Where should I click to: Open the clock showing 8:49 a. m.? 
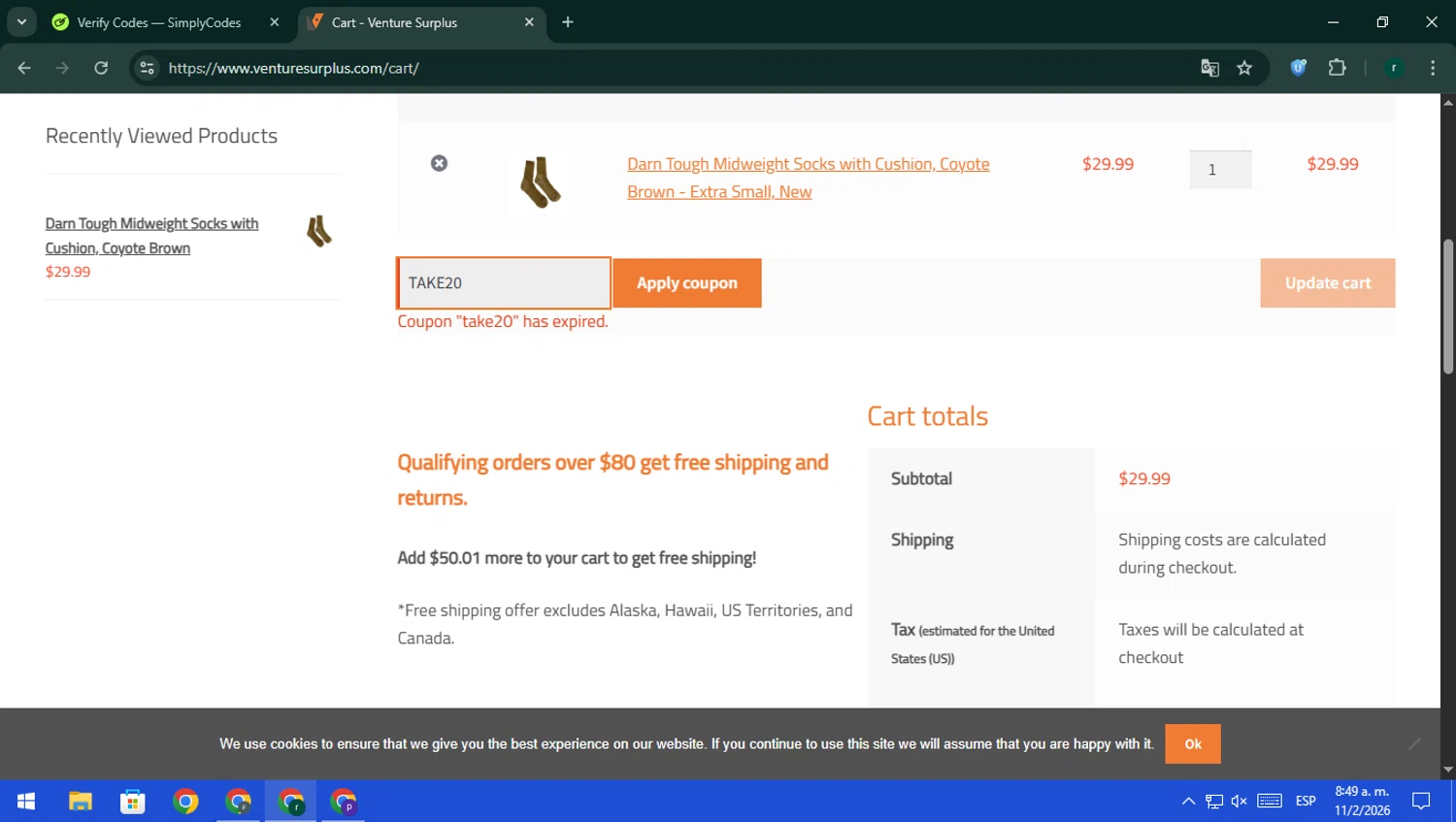[1362, 802]
